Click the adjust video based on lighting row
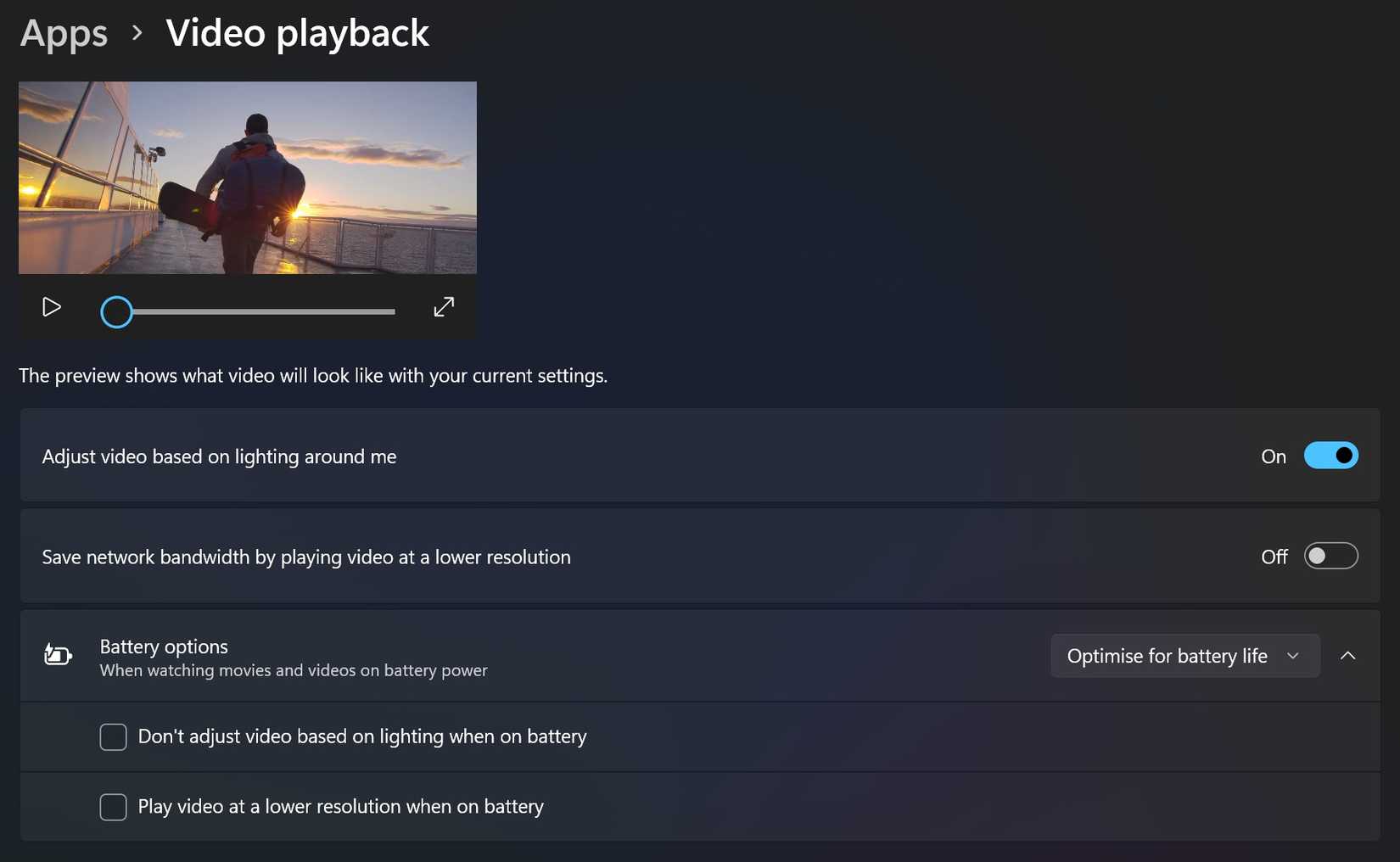The height and width of the screenshot is (862, 1400). [x=594, y=456]
